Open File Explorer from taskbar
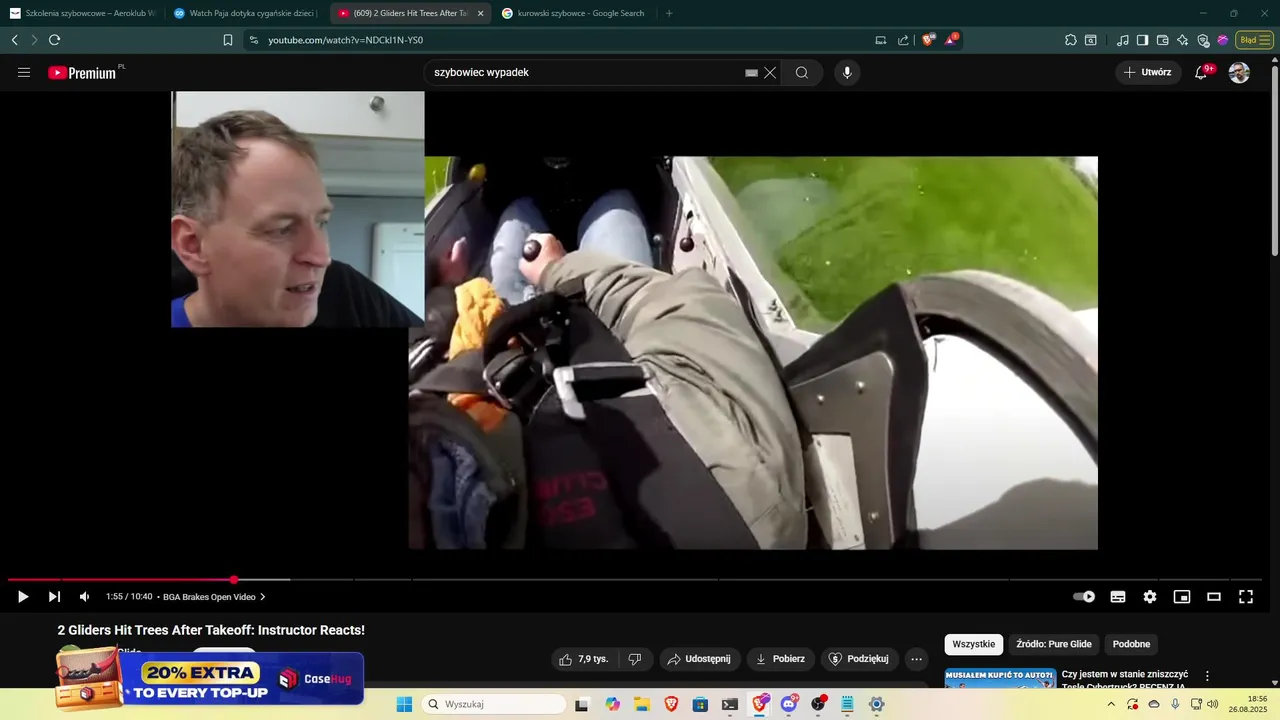 pyautogui.click(x=642, y=704)
